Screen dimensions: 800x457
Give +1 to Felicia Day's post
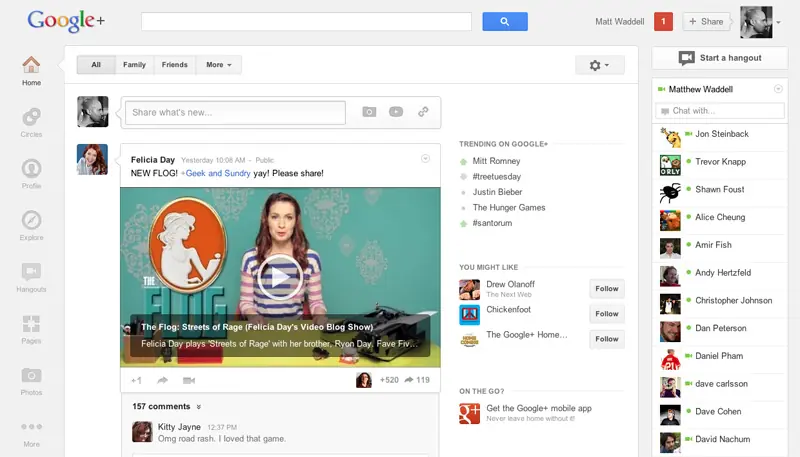[136, 380]
